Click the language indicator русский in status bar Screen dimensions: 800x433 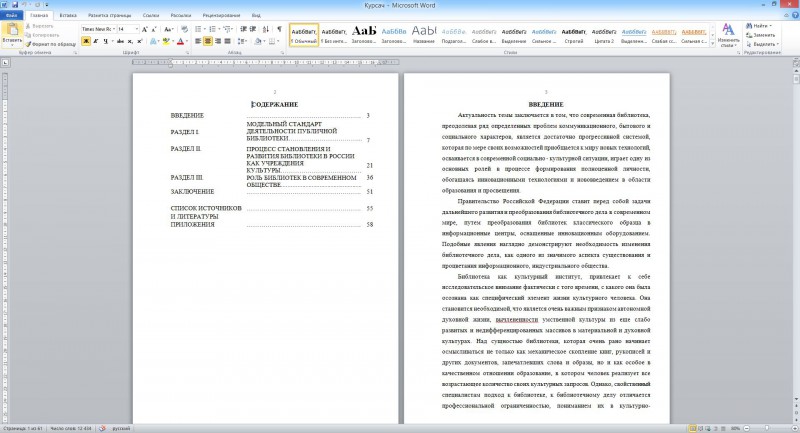click(x=121, y=428)
